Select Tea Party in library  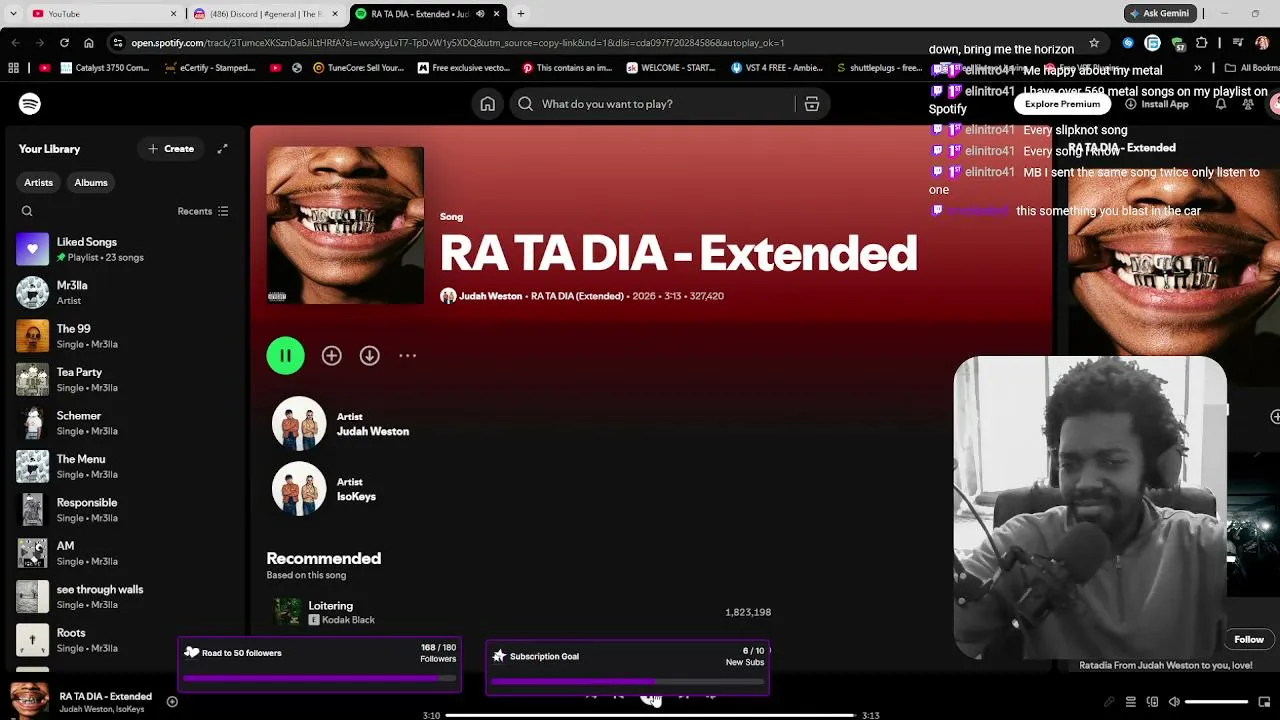125,379
